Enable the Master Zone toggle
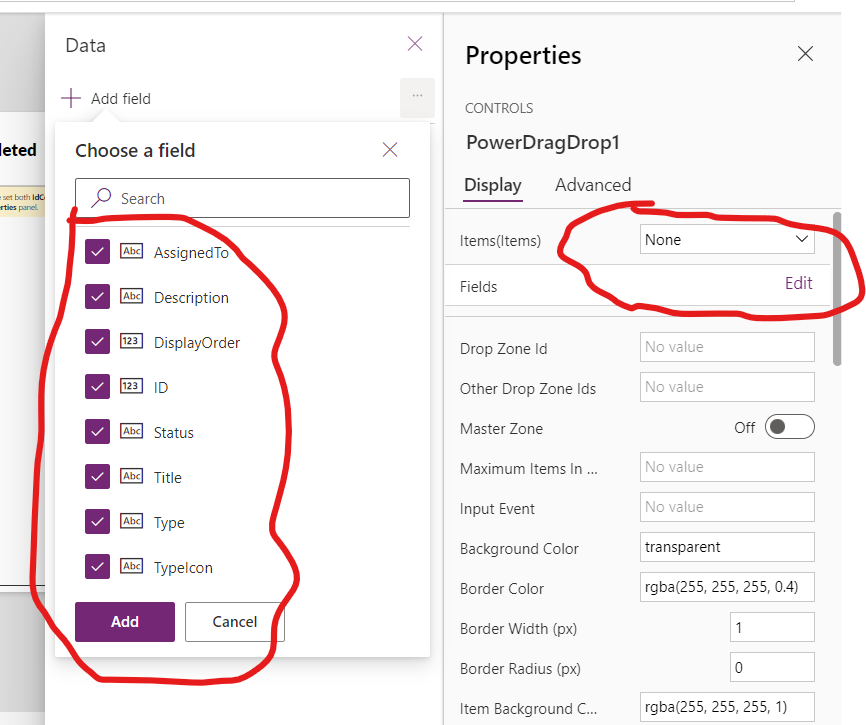This screenshot has width=866, height=725. [789, 426]
